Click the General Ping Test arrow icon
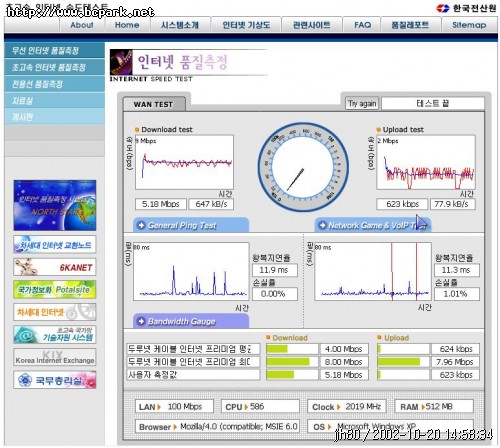This screenshot has width=500, height=448. pos(141,225)
